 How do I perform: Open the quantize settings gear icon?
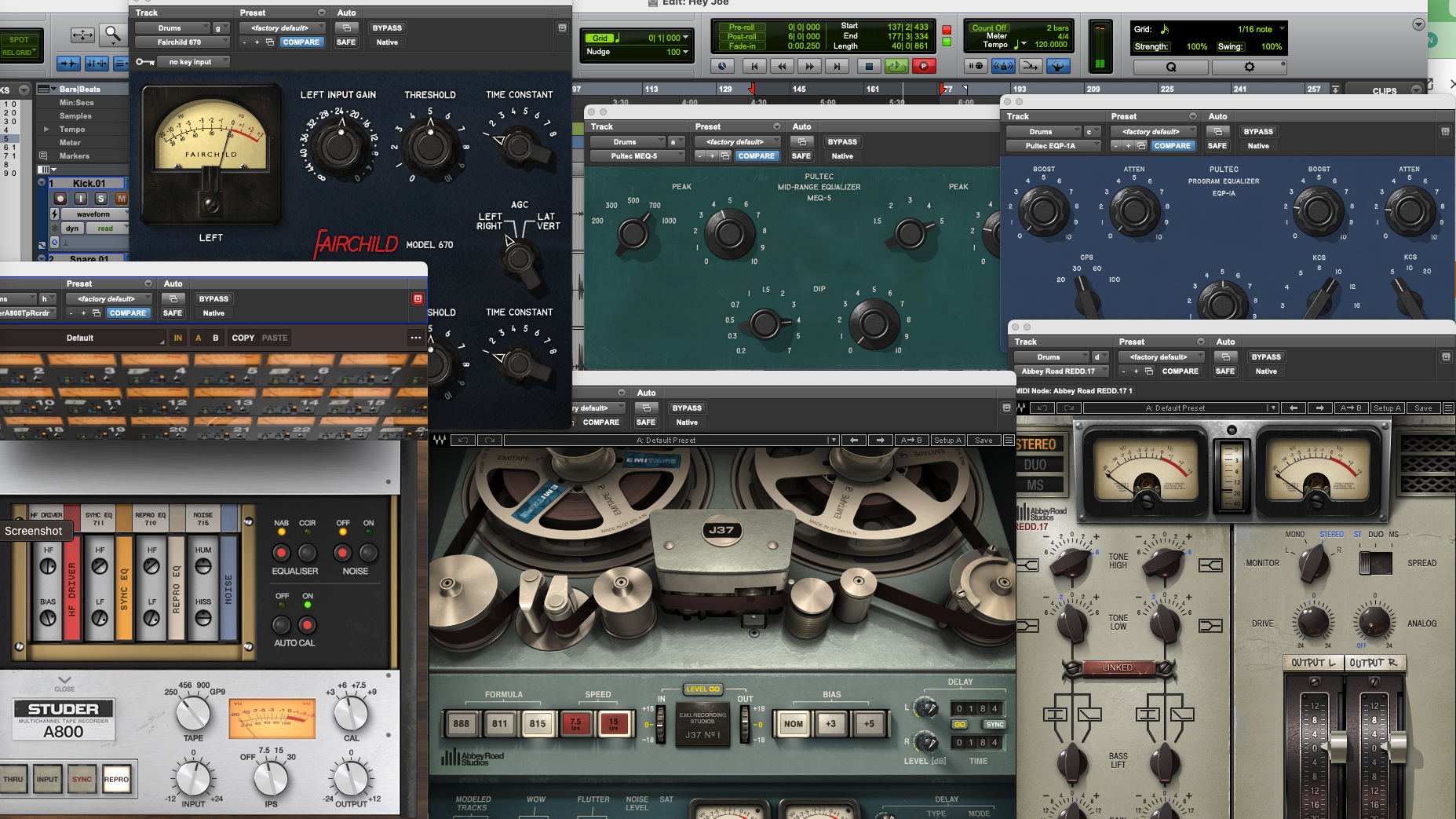pyautogui.click(x=1250, y=68)
